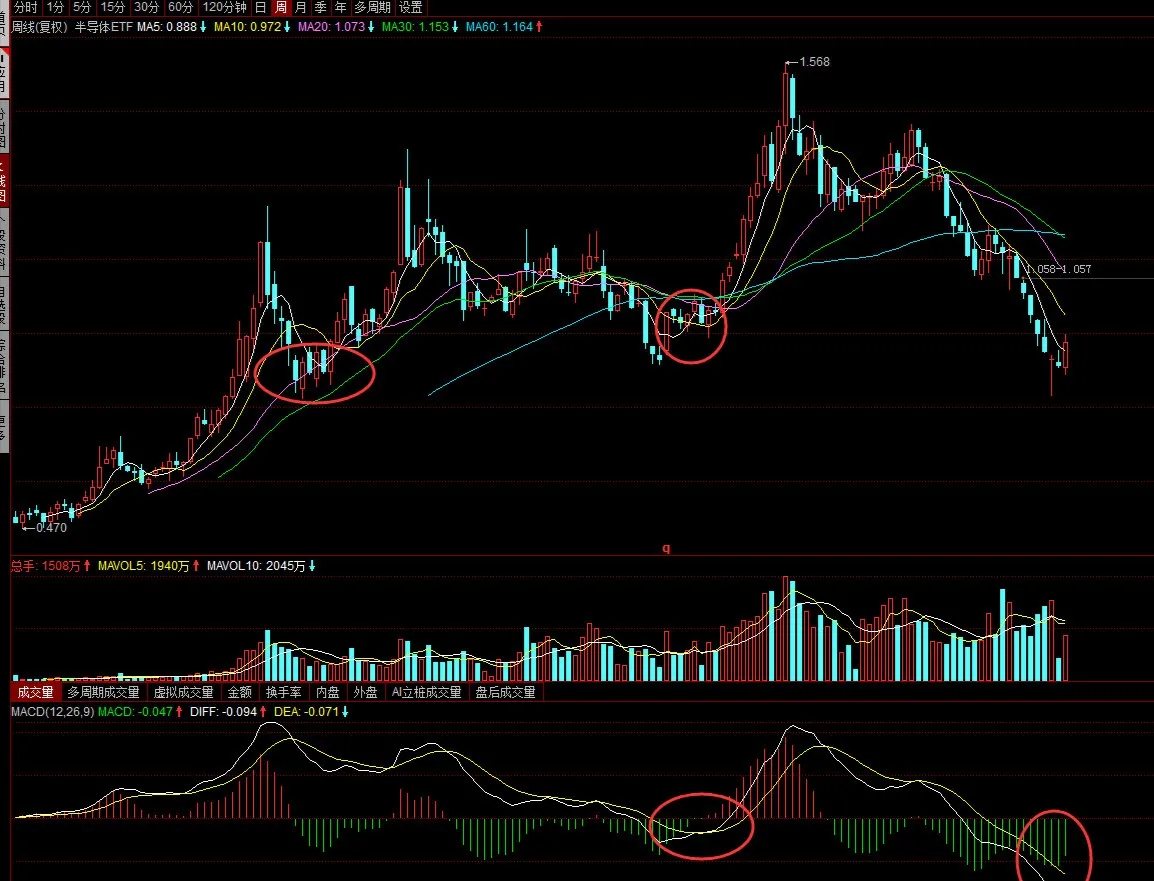Switch to the 内盘 indicator tab
1154x881 pixels.
[328, 692]
